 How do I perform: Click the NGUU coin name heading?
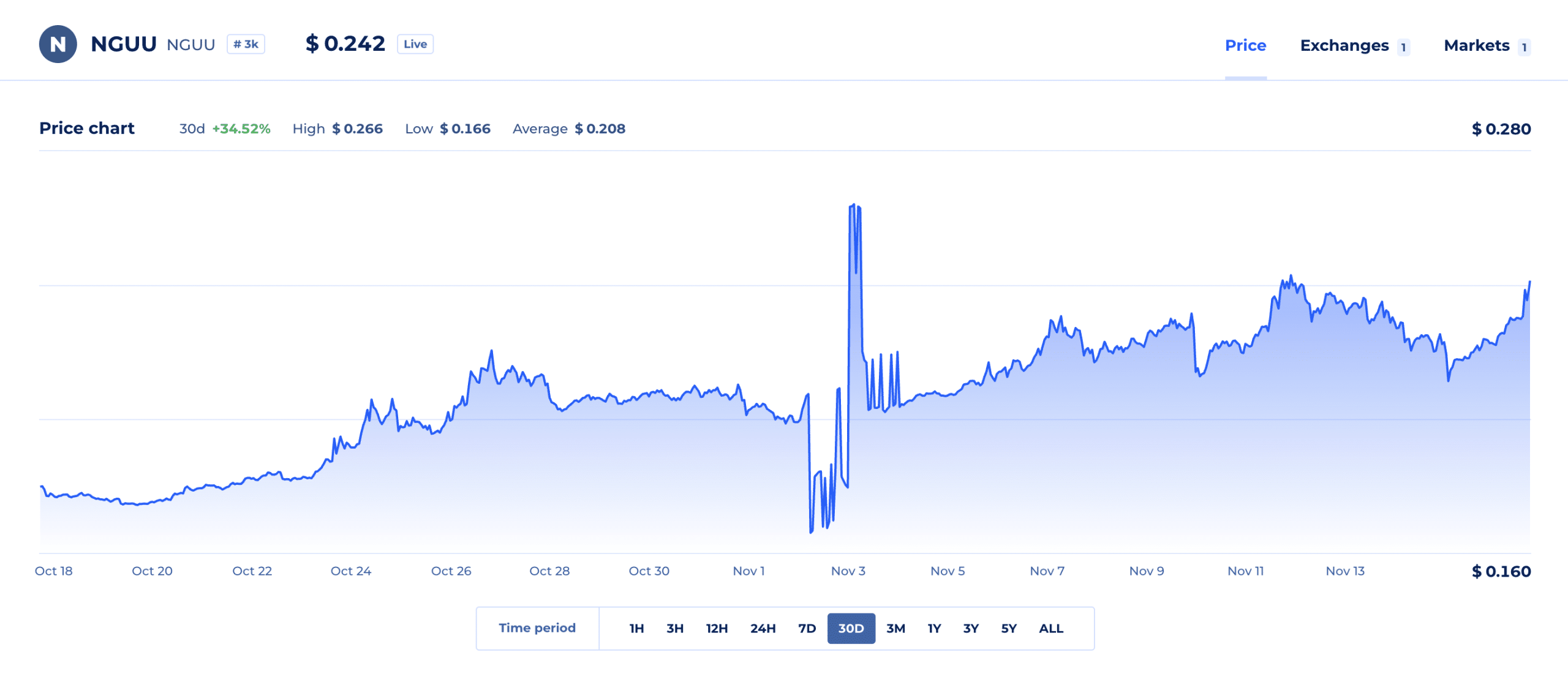pos(124,44)
